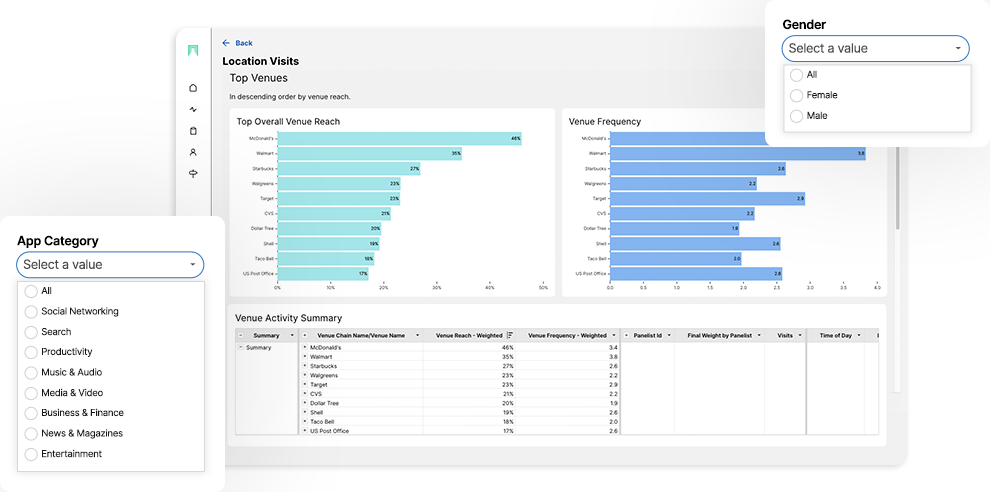The width and height of the screenshot is (990, 492).
Task: Click the green app logo in sidebar
Action: (x=193, y=51)
